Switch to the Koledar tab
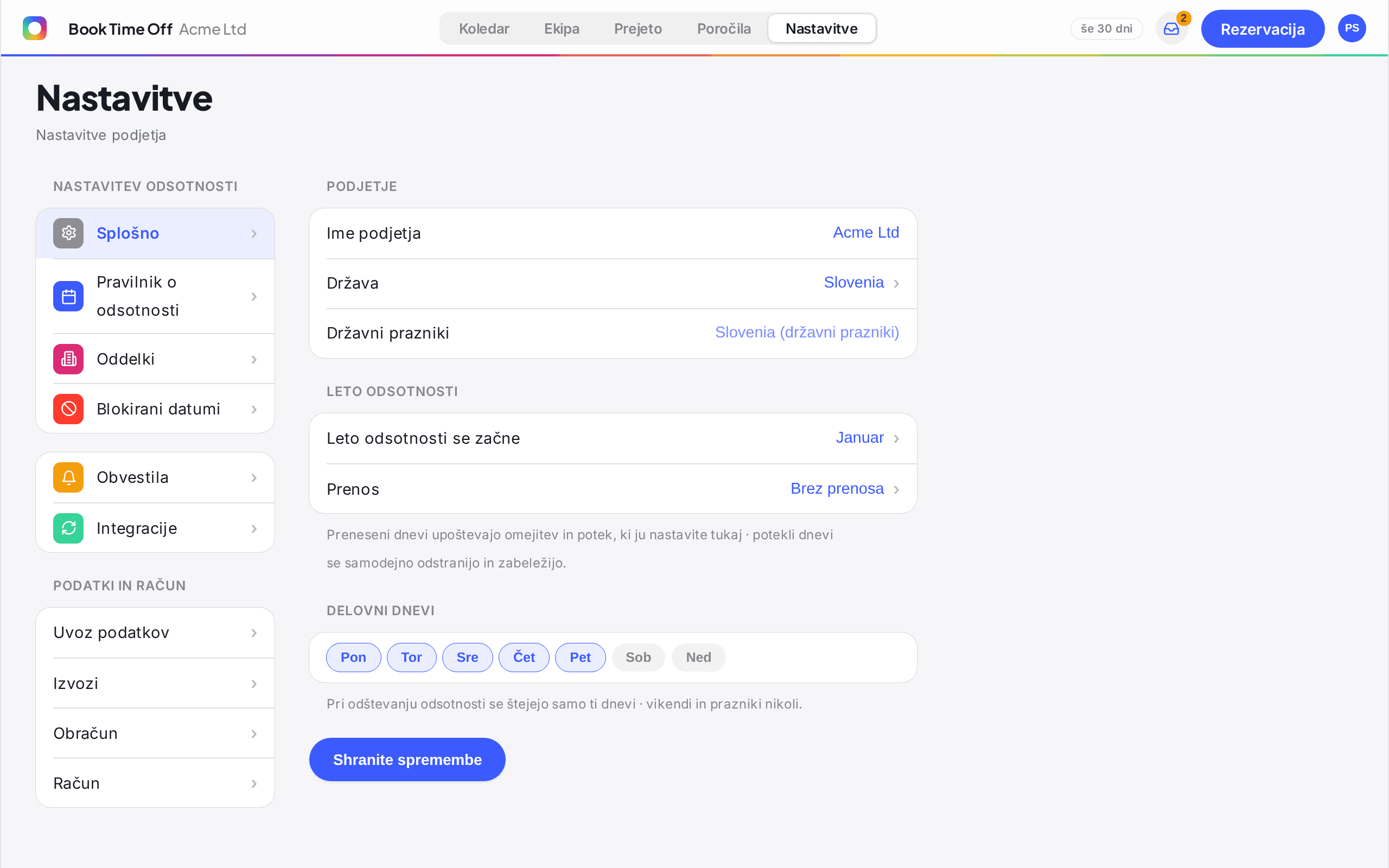1389x868 pixels. point(484,28)
